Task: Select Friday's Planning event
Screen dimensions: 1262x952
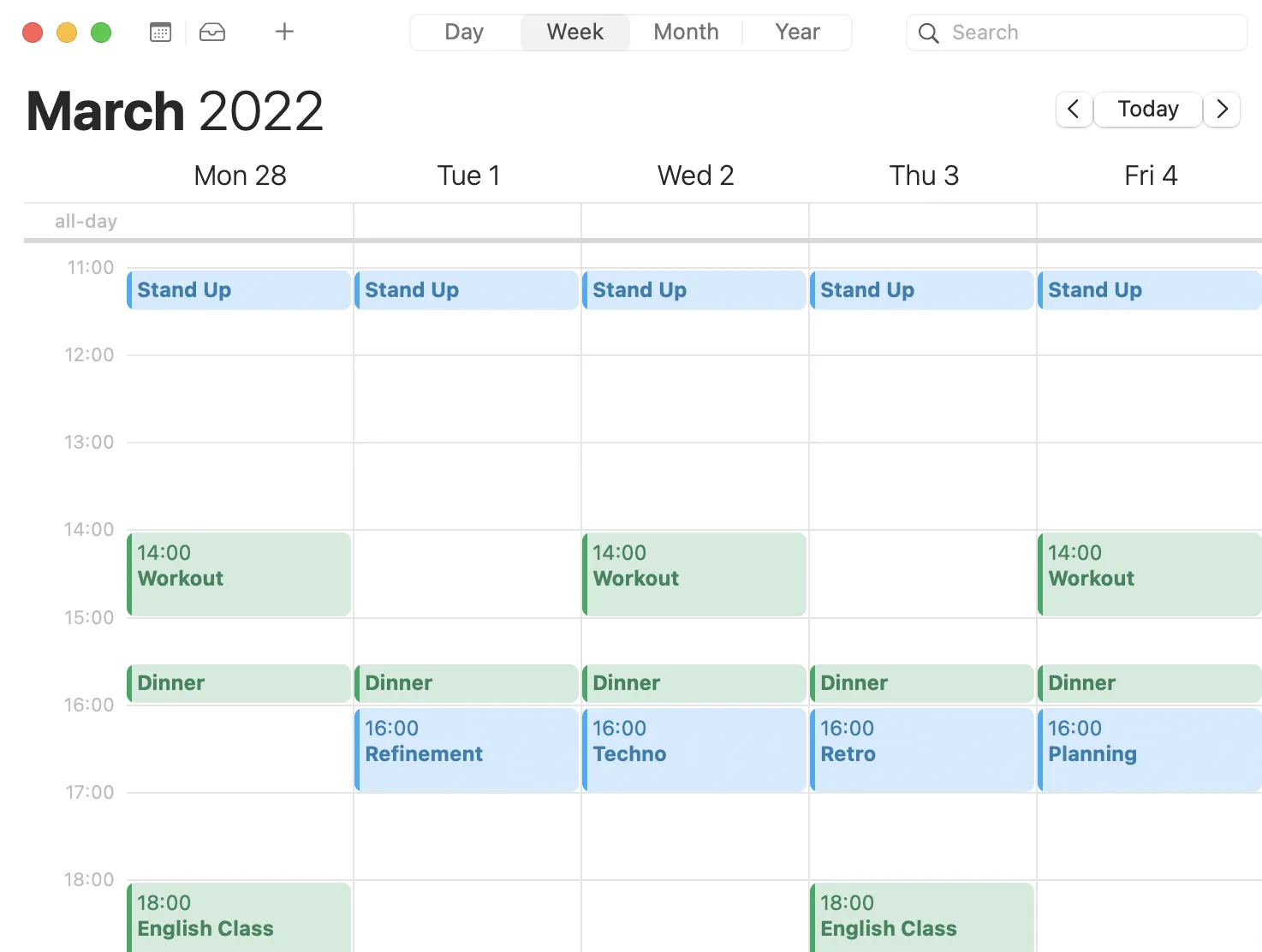Action: tap(1149, 750)
